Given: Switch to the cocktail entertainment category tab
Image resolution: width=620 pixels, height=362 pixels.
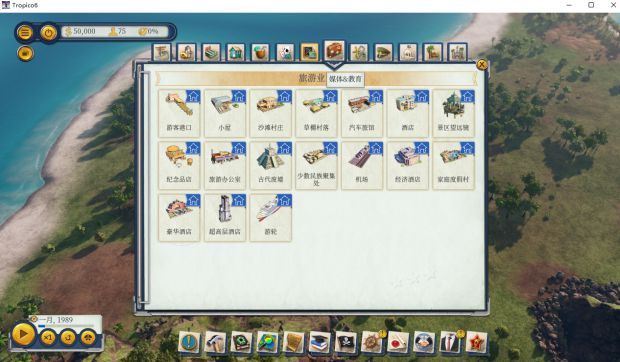Looking at the screenshot, I should tap(260, 53).
